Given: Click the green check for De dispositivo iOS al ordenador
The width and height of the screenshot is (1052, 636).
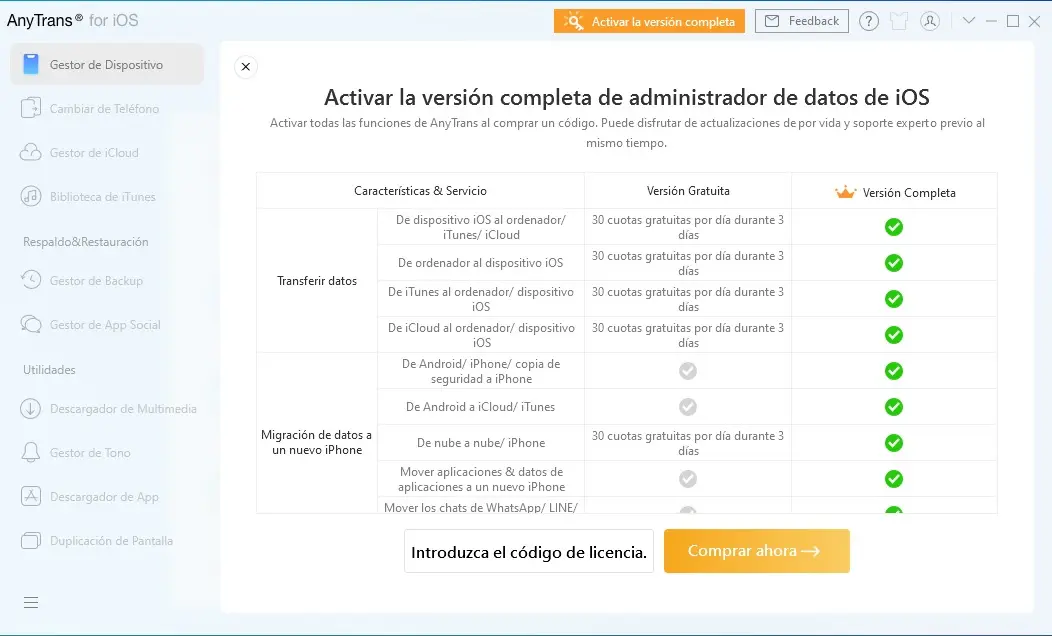Looking at the screenshot, I should 894,227.
